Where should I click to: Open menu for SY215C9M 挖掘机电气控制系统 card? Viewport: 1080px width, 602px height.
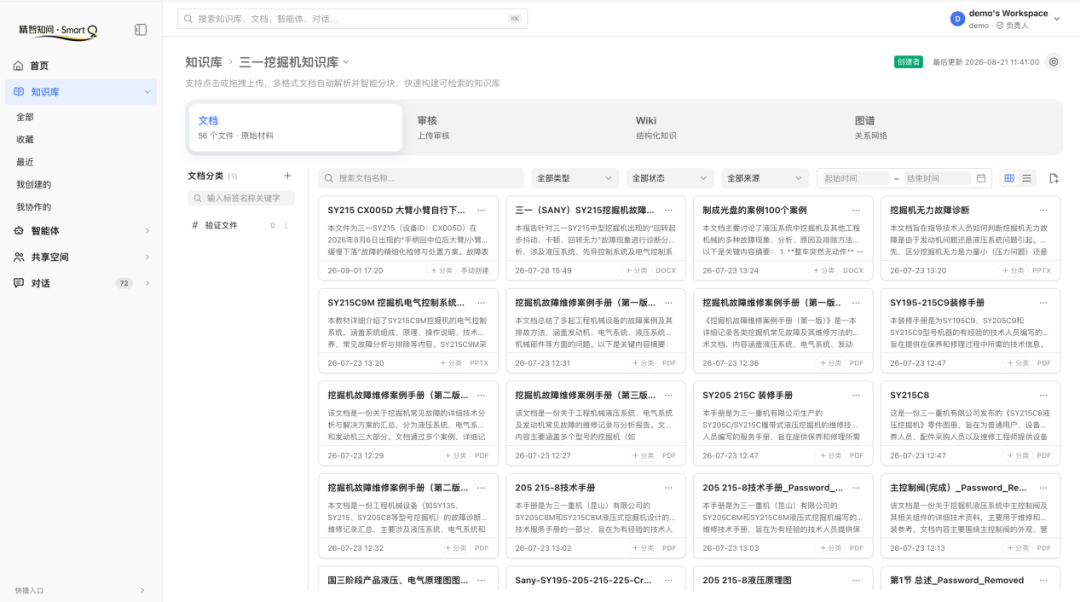click(x=481, y=302)
